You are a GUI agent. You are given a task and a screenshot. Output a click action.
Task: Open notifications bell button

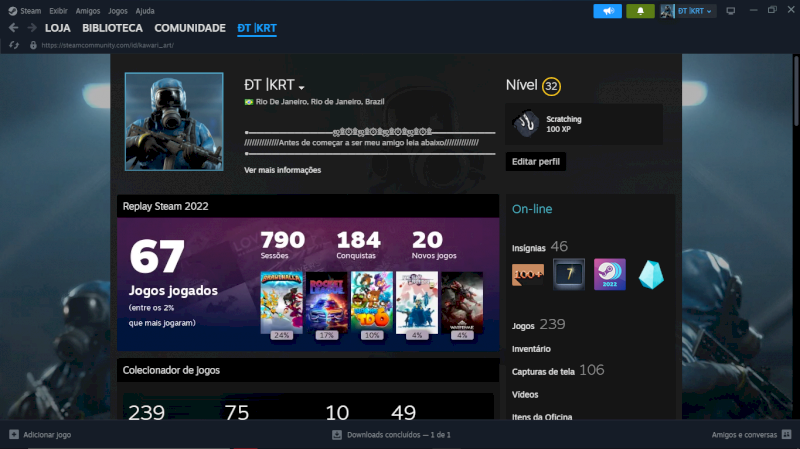click(x=640, y=11)
